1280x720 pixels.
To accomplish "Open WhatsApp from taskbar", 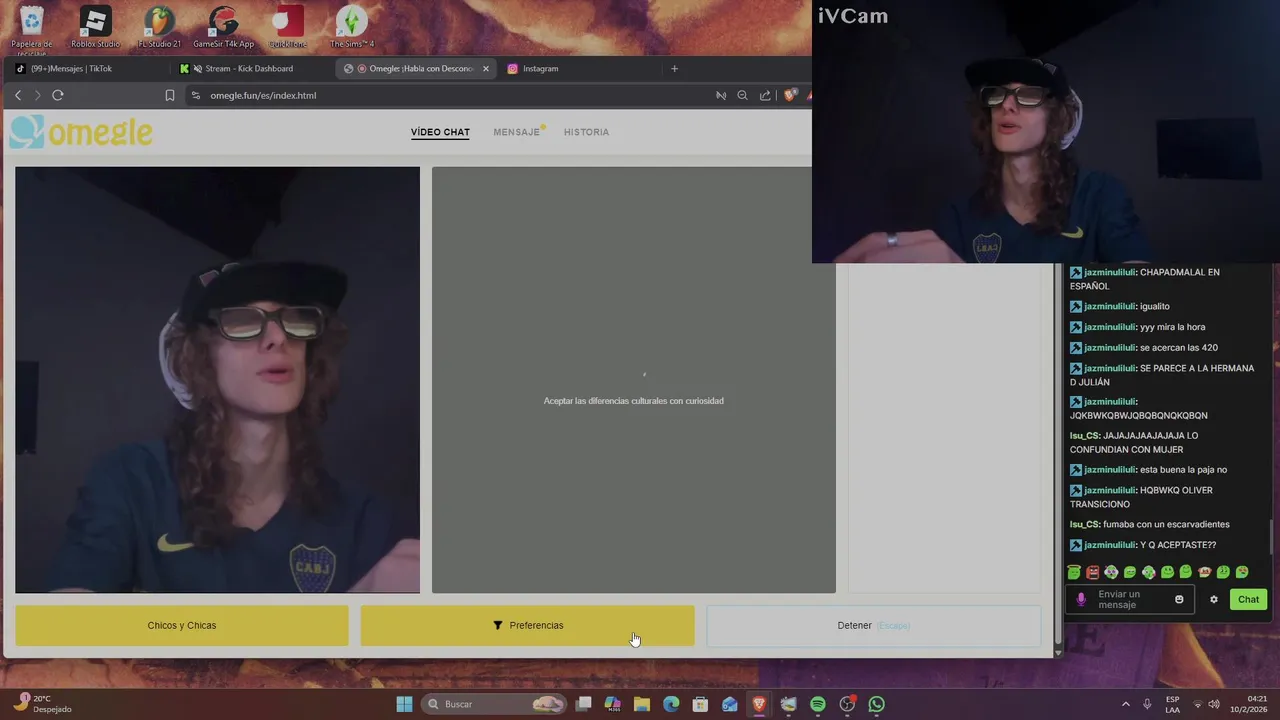I will [877, 704].
